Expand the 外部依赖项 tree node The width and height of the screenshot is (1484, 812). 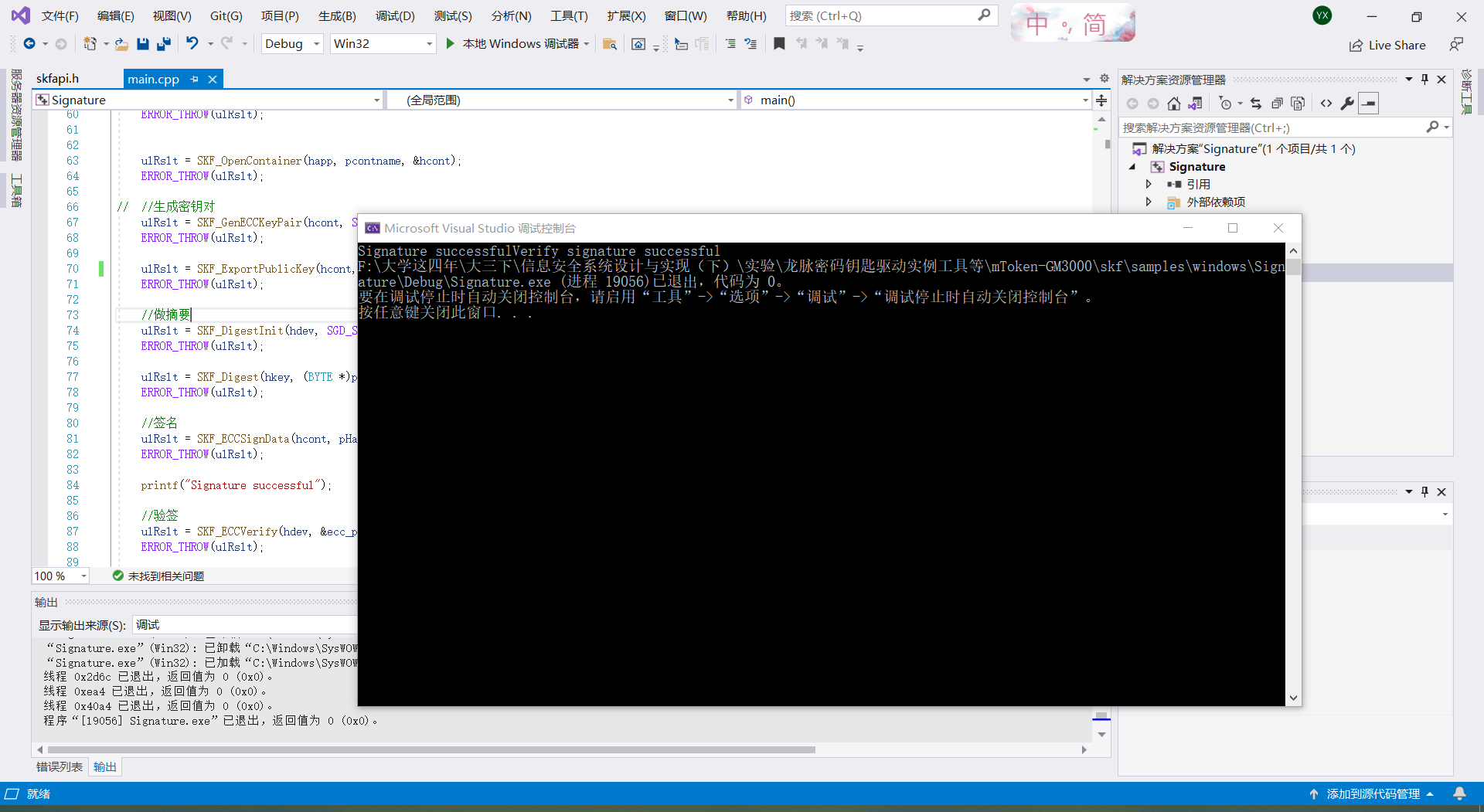tap(1149, 202)
